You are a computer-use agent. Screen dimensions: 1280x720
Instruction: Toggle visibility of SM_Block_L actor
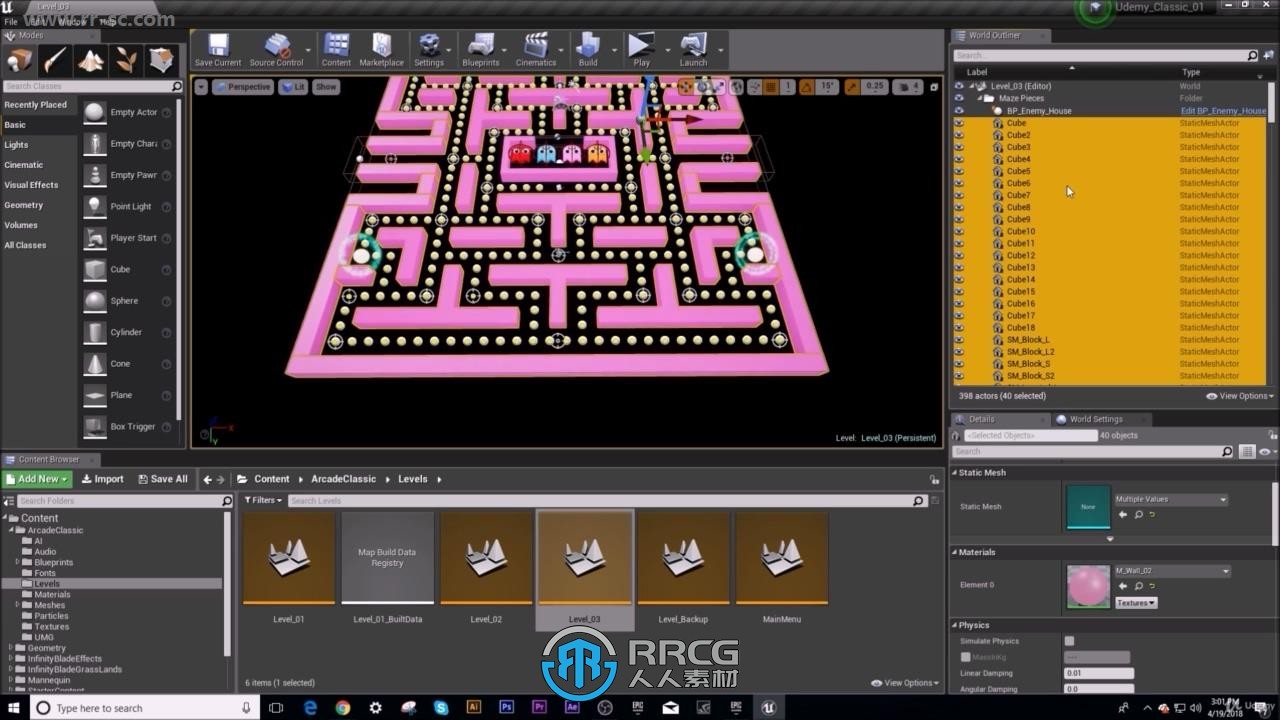pos(959,339)
